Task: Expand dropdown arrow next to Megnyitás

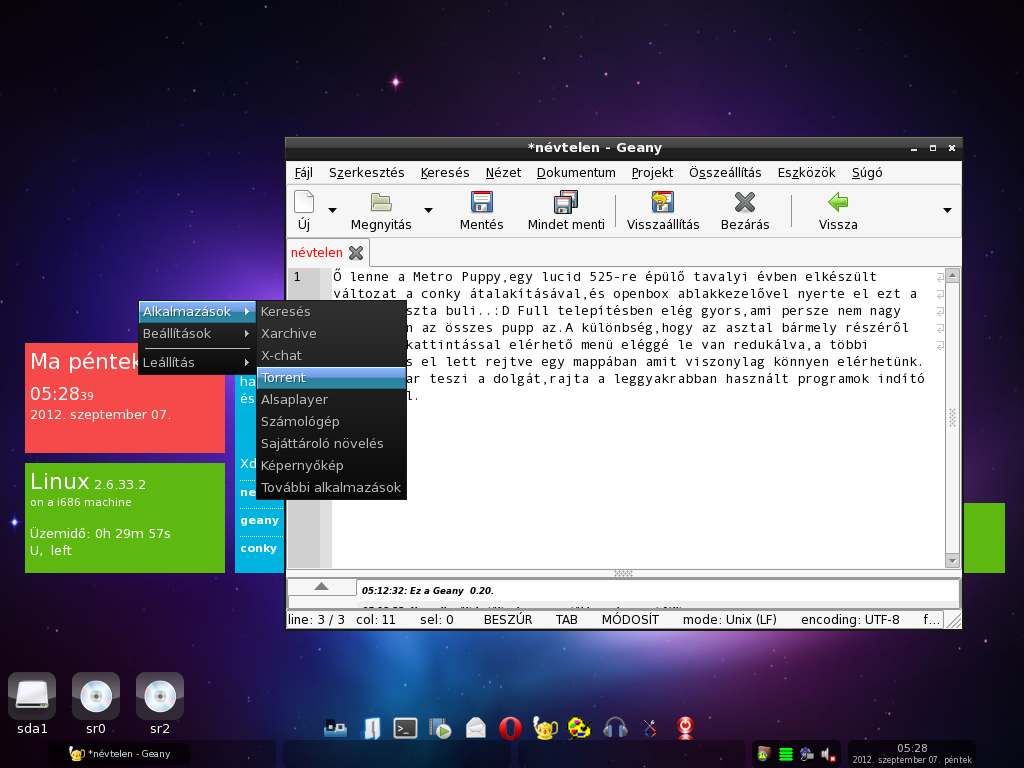Action: (428, 210)
